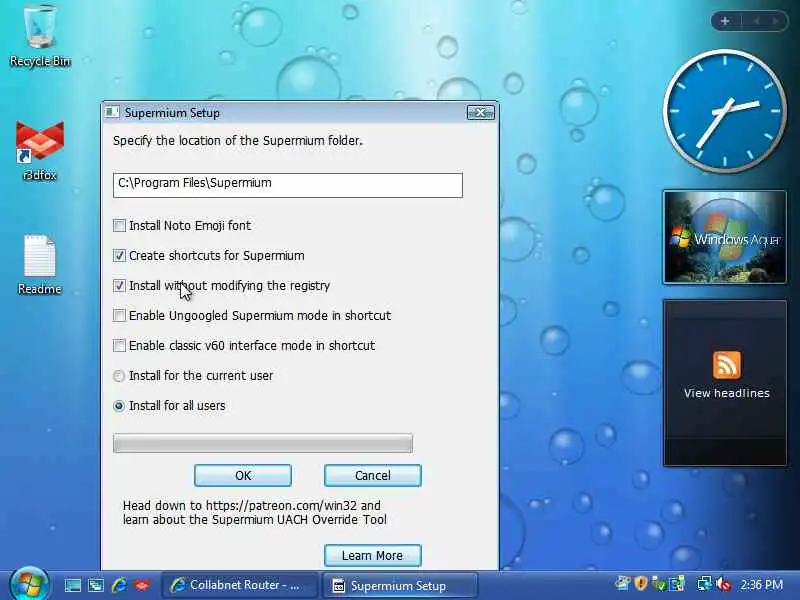
Task: Uncheck Install without modifying the registry
Action: (x=119, y=285)
